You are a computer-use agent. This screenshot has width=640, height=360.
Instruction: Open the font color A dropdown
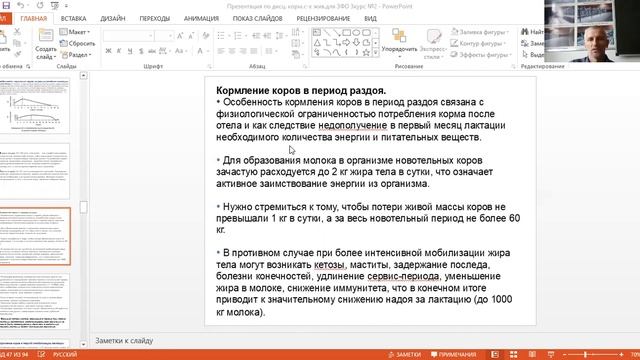[208, 51]
